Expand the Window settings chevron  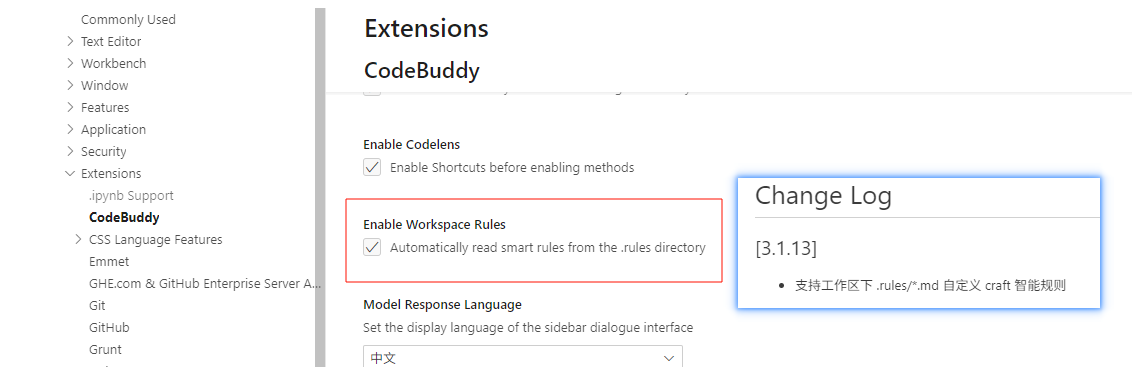pos(70,85)
